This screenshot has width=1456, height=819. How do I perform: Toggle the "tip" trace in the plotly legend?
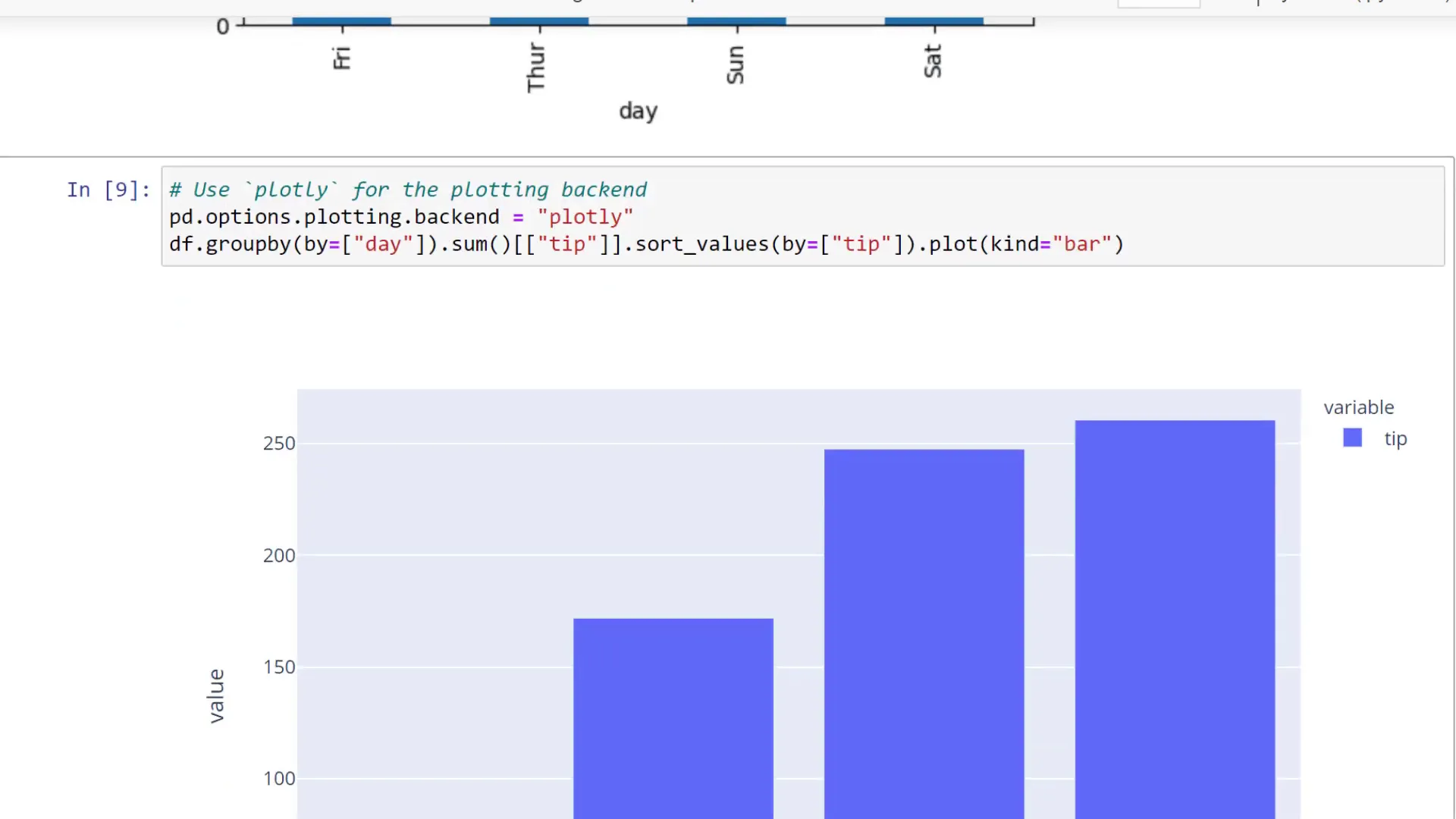1395,438
